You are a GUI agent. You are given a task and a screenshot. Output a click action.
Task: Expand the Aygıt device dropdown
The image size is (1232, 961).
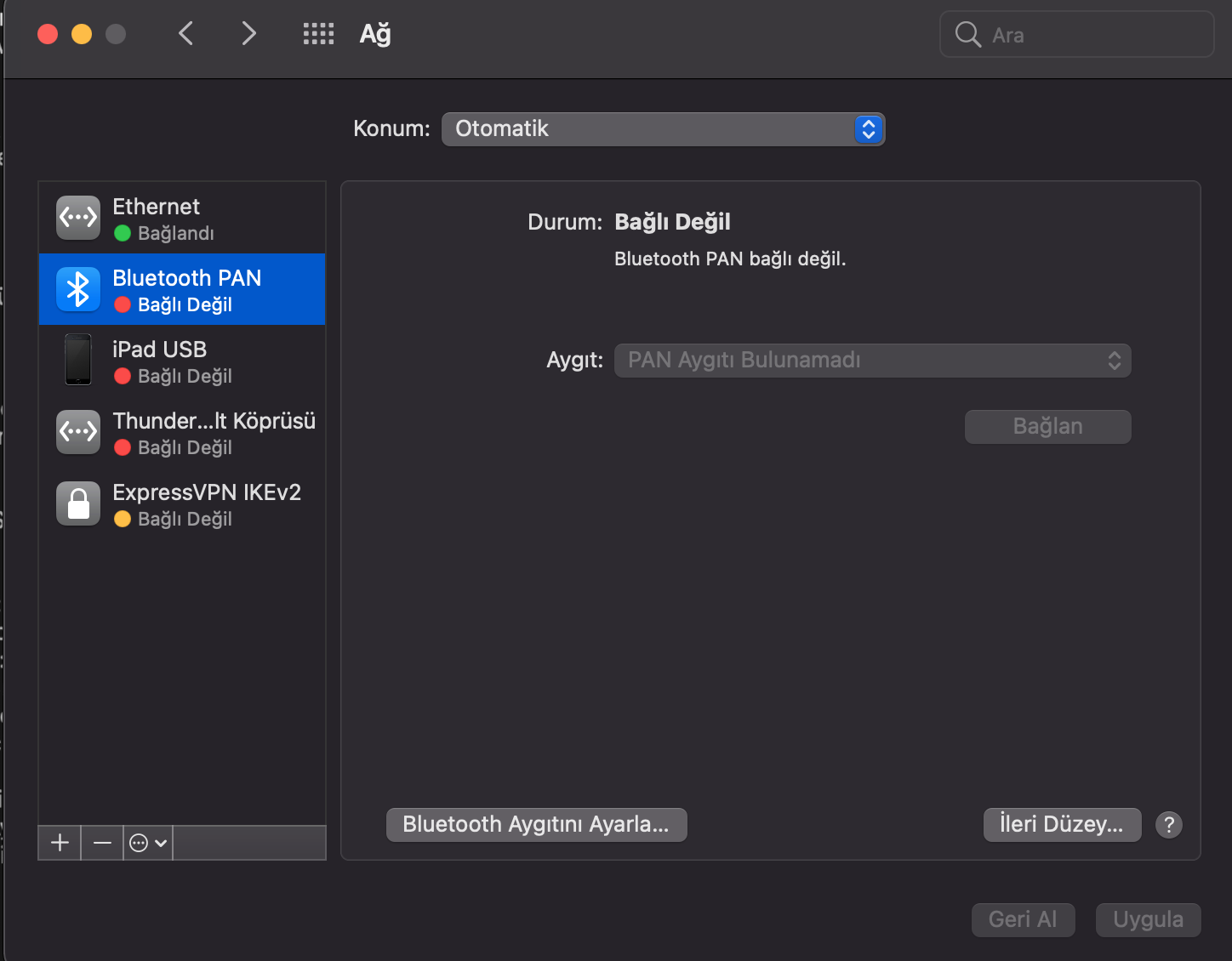click(872, 361)
